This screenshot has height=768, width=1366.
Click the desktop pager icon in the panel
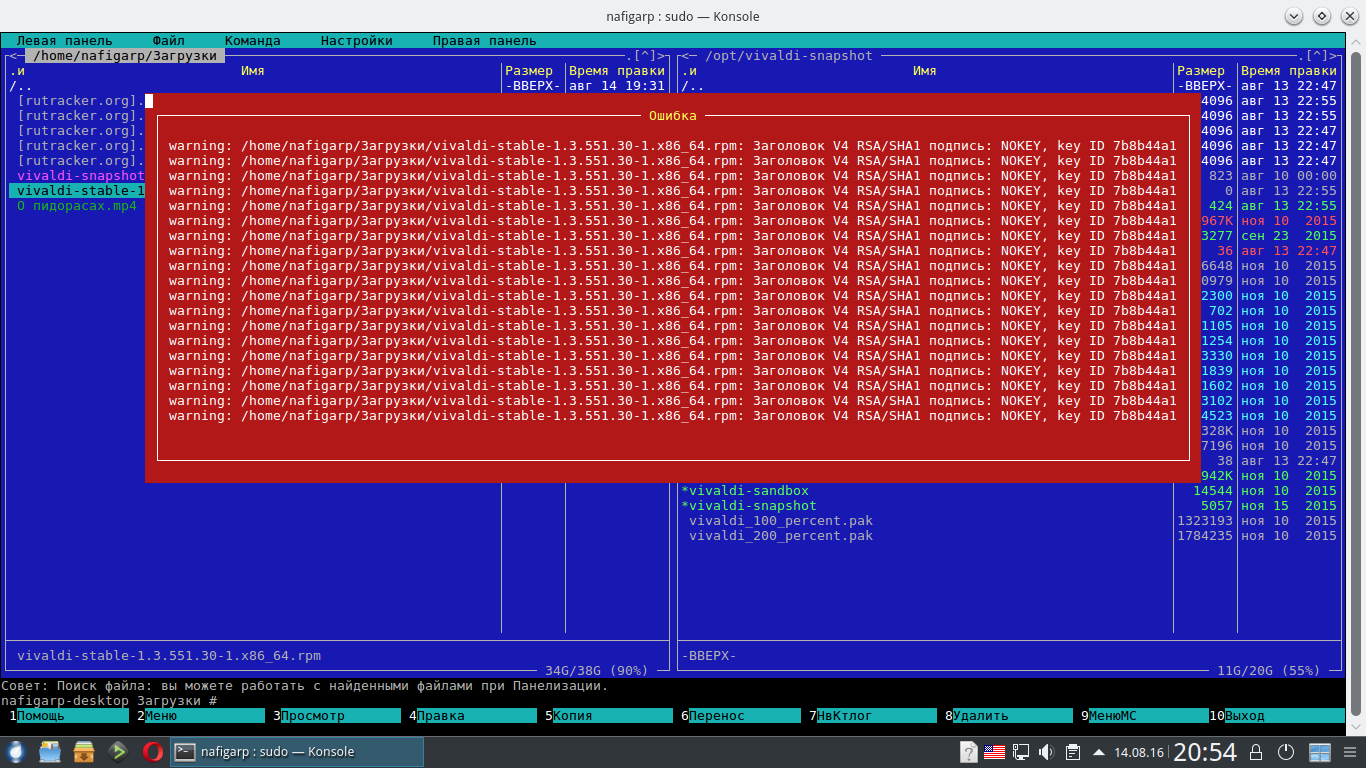pos(1320,752)
